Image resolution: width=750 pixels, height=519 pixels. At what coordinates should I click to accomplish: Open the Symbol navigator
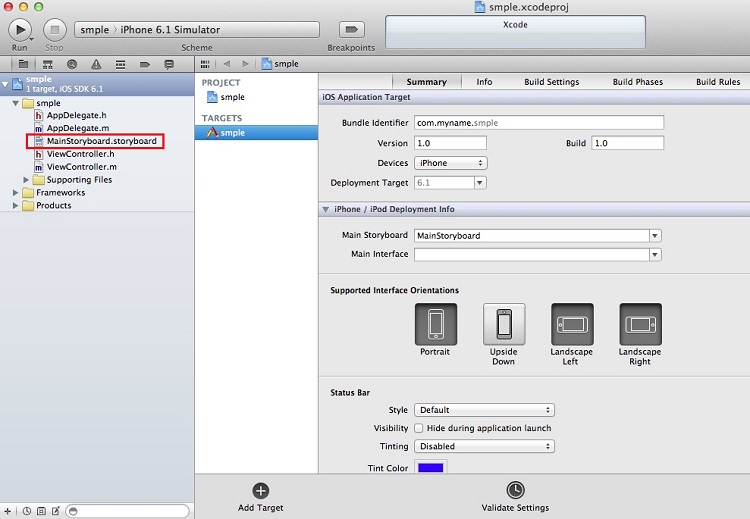click(47, 64)
